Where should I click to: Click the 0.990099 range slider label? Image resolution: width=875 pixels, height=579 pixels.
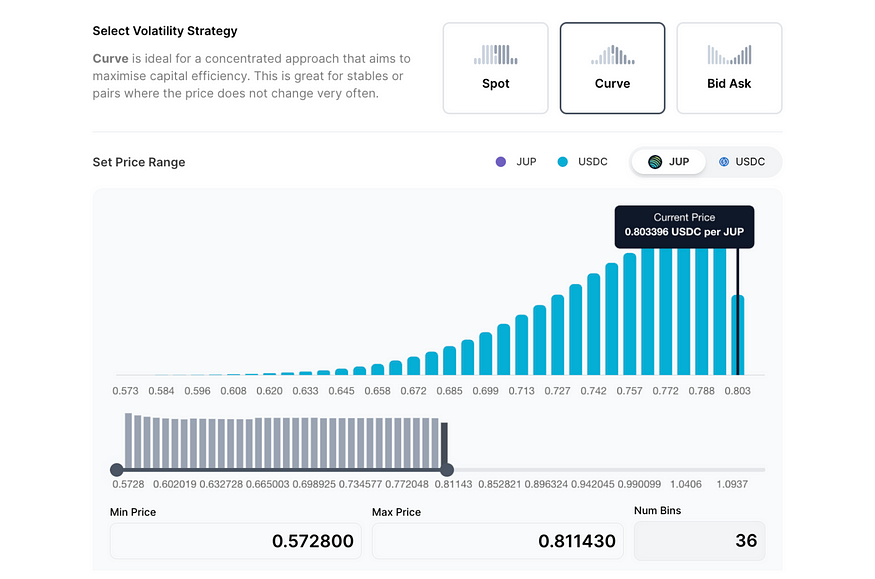click(639, 484)
